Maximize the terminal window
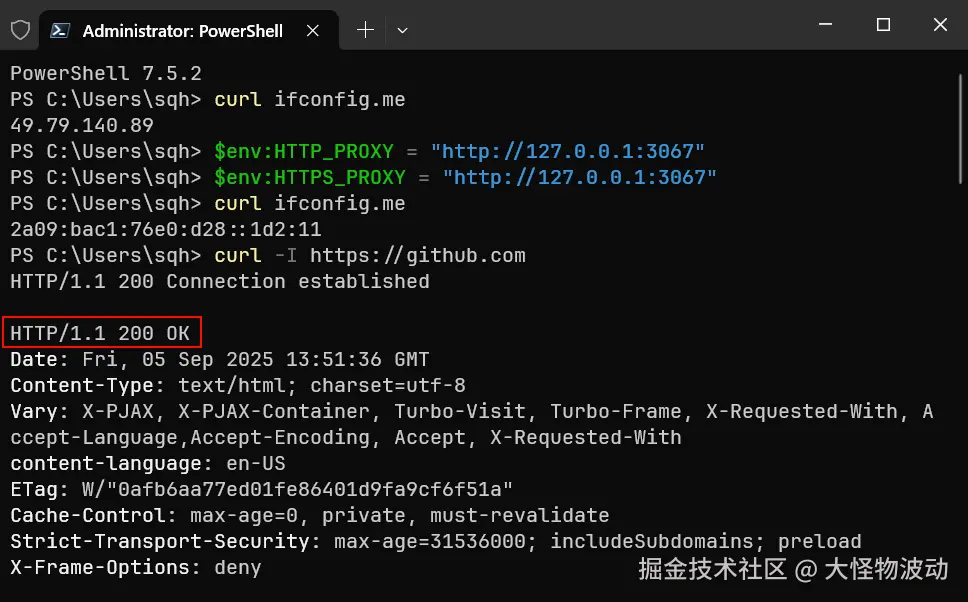Screen dimensions: 968x602 pyautogui.click(x=883, y=26)
